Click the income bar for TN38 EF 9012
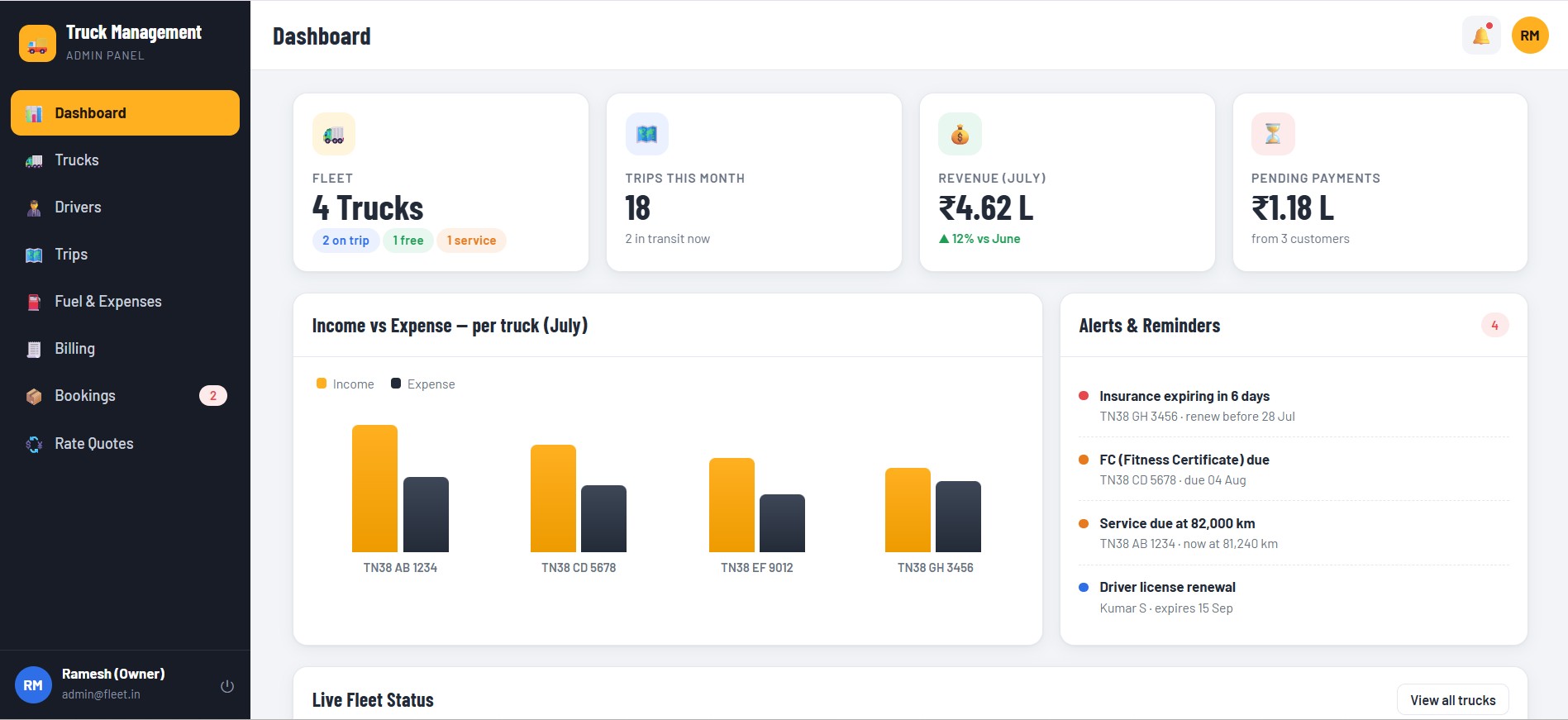The width and height of the screenshot is (1568, 720). point(732,505)
